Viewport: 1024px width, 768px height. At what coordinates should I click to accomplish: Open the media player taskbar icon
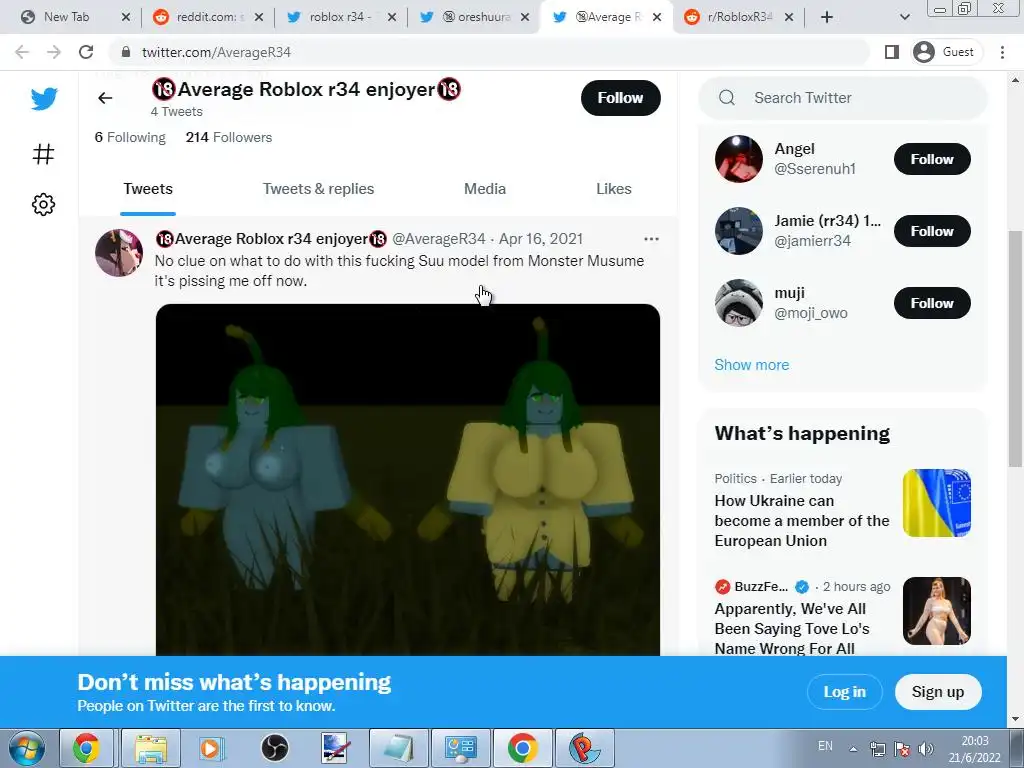(210, 748)
